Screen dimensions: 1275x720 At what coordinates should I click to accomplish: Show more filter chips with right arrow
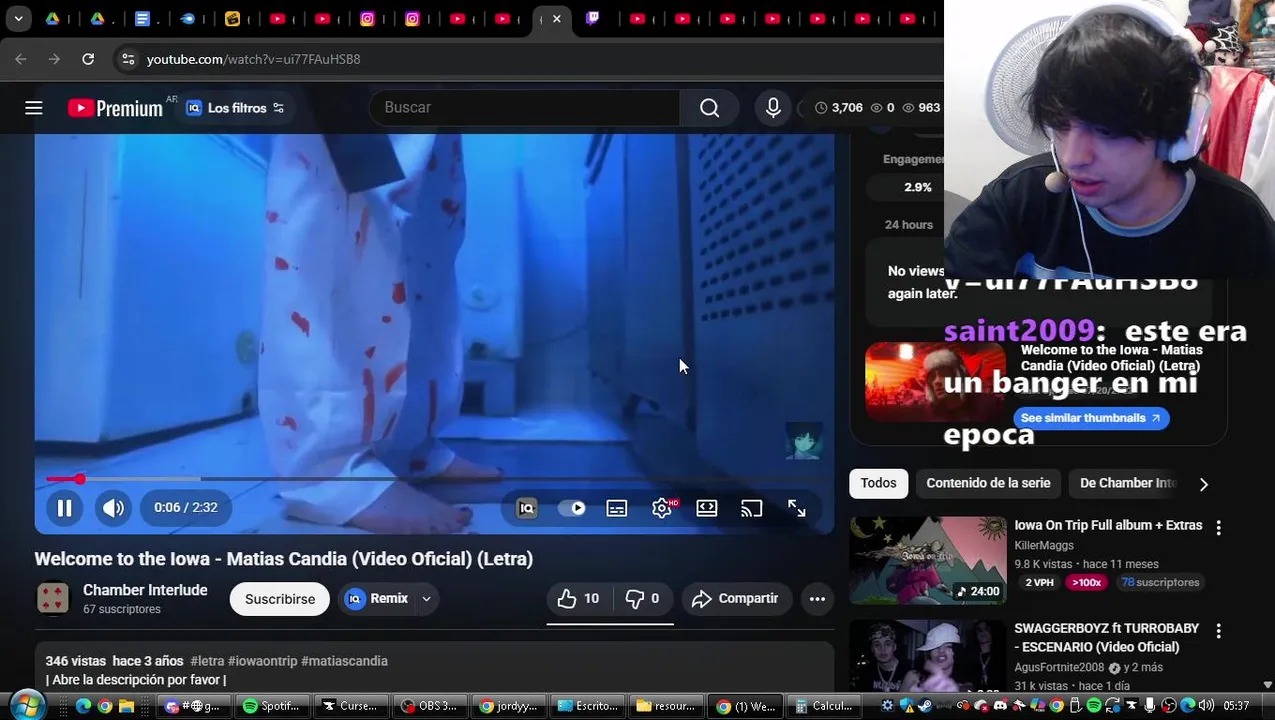pyautogui.click(x=1204, y=484)
